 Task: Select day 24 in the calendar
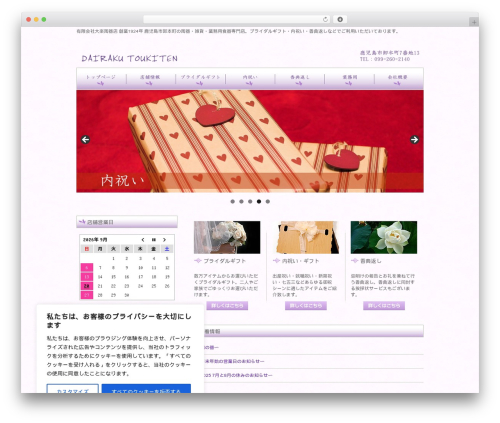coord(140,286)
